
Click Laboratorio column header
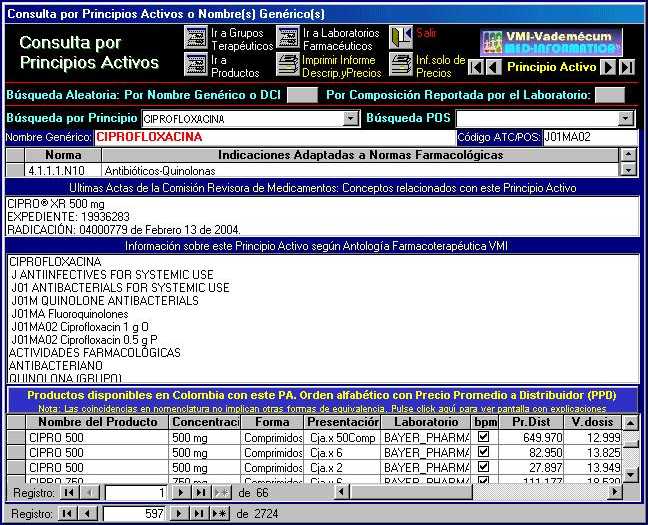[426, 422]
